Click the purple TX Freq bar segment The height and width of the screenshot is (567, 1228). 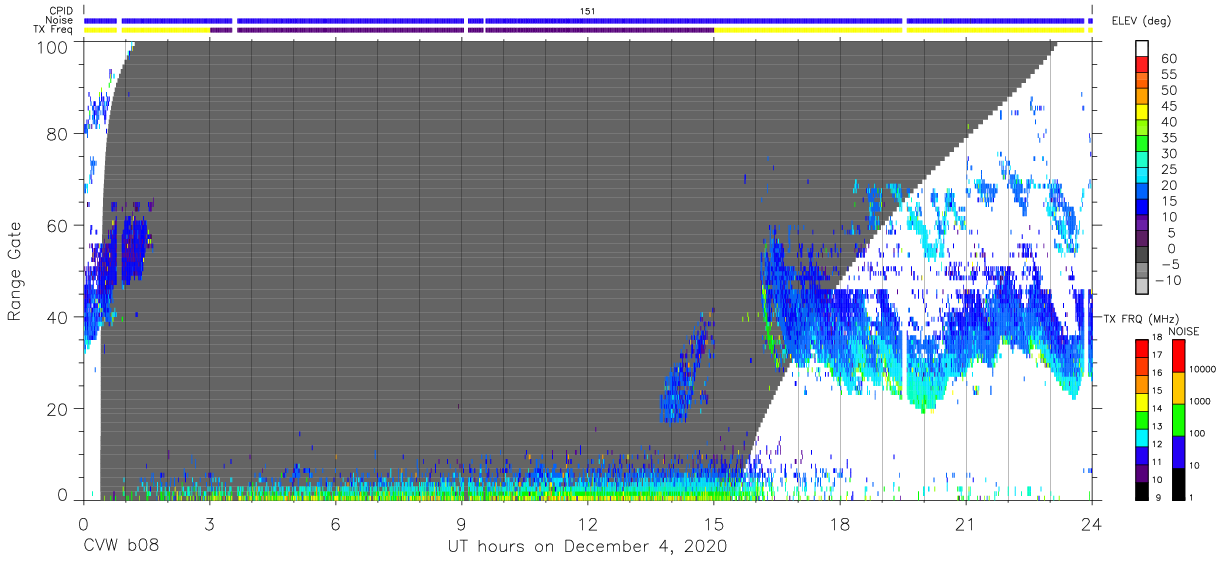pos(462,30)
